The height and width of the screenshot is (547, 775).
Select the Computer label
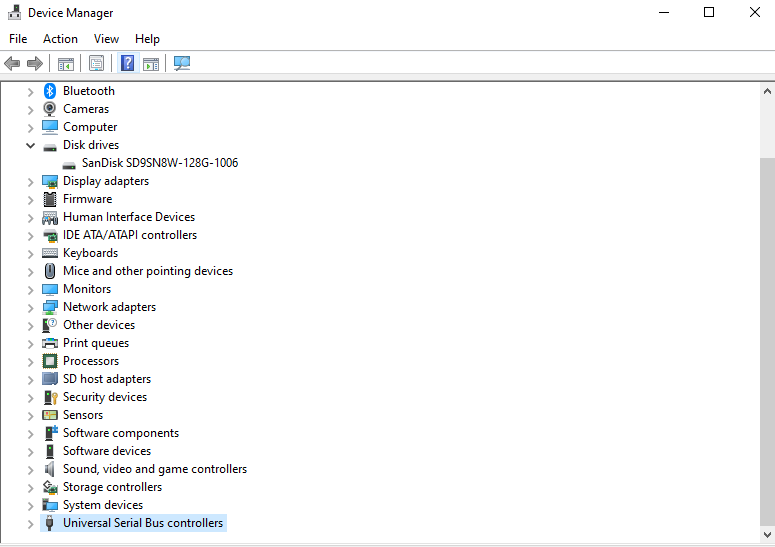tap(90, 127)
